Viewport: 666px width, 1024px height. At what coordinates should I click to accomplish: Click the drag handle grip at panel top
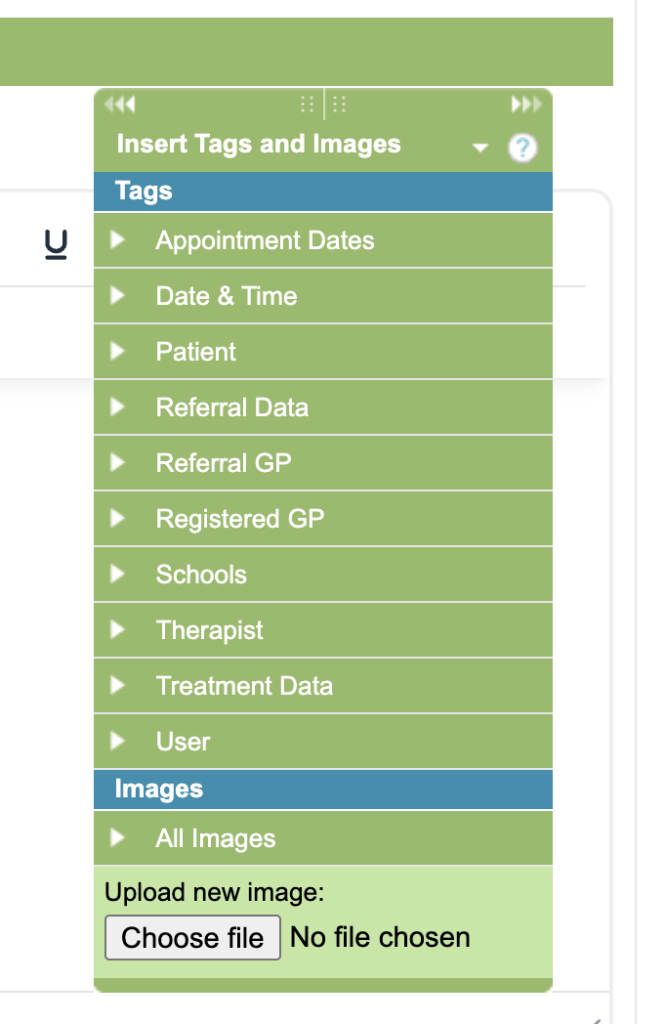pyautogui.click(x=323, y=104)
